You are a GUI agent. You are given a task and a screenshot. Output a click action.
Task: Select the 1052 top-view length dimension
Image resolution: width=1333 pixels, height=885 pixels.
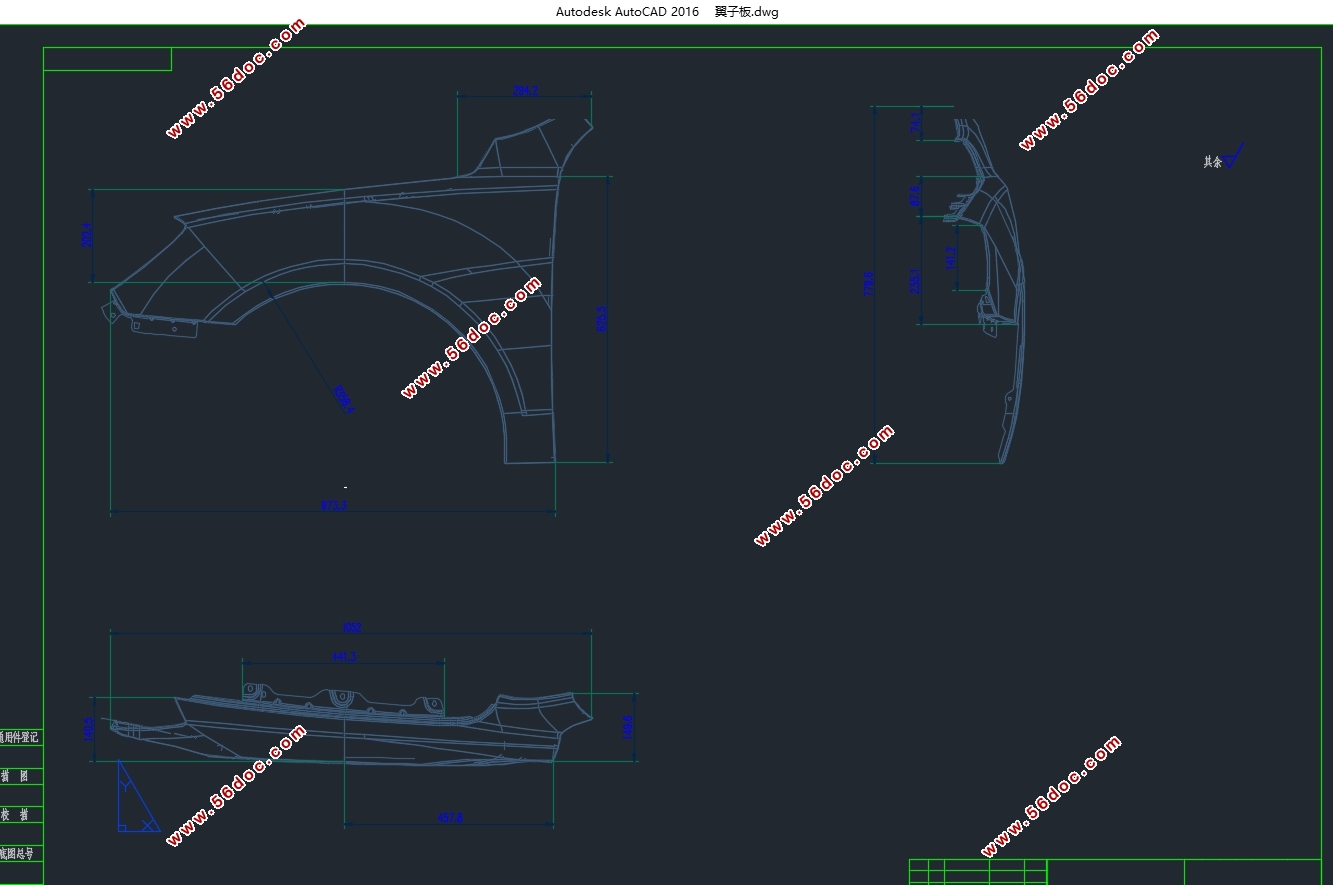tap(352, 628)
